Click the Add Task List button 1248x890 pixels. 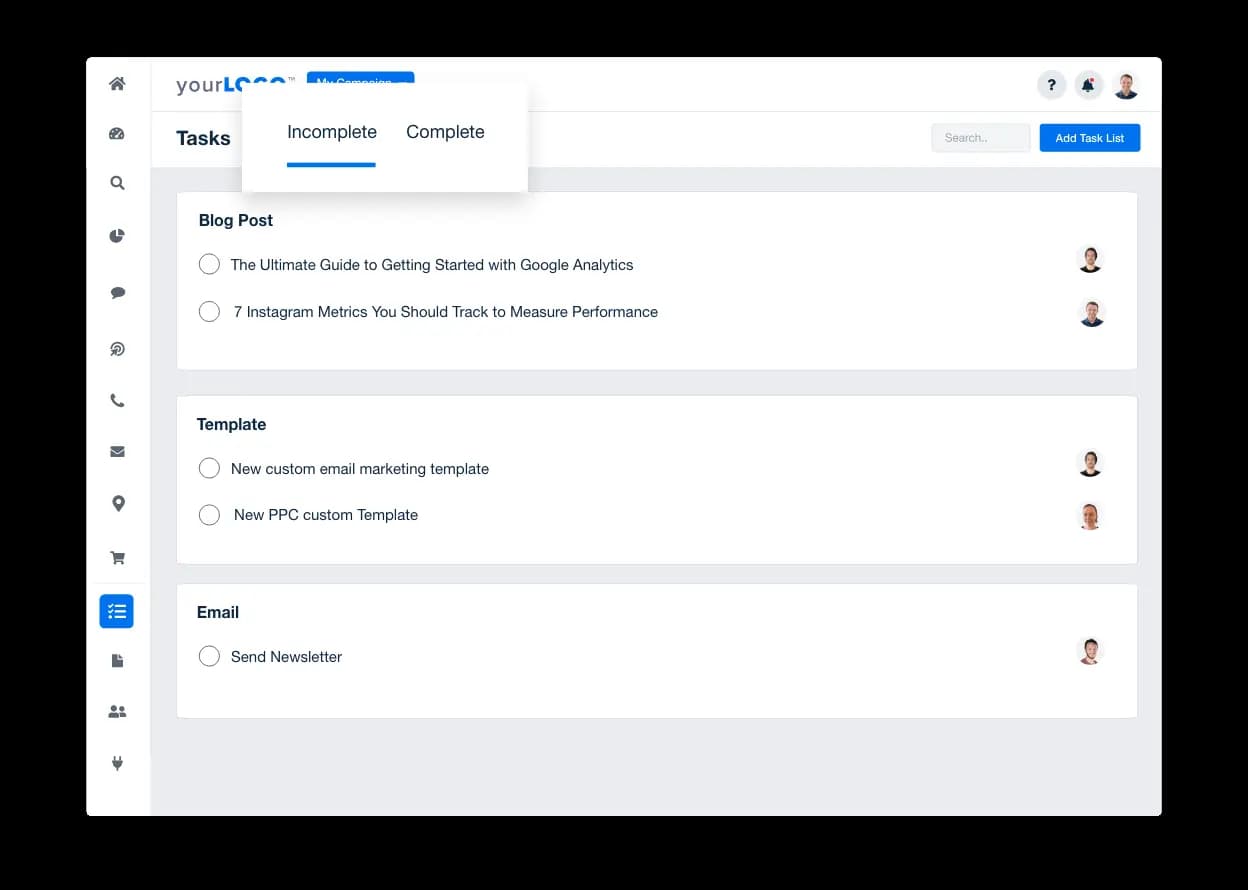(1089, 138)
